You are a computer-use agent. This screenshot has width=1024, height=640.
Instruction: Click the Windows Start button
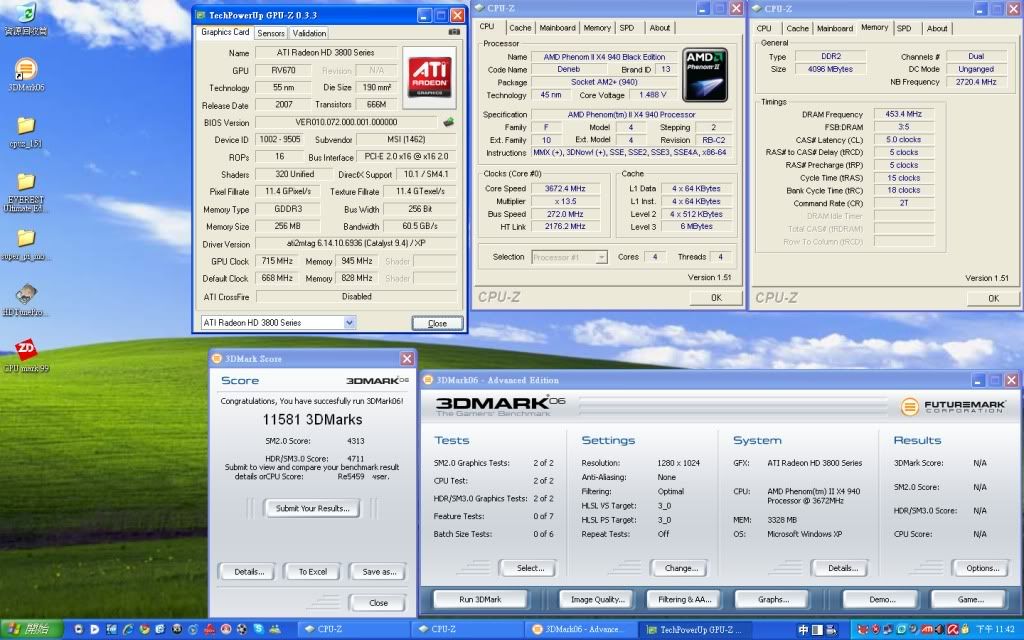[x=31, y=629]
